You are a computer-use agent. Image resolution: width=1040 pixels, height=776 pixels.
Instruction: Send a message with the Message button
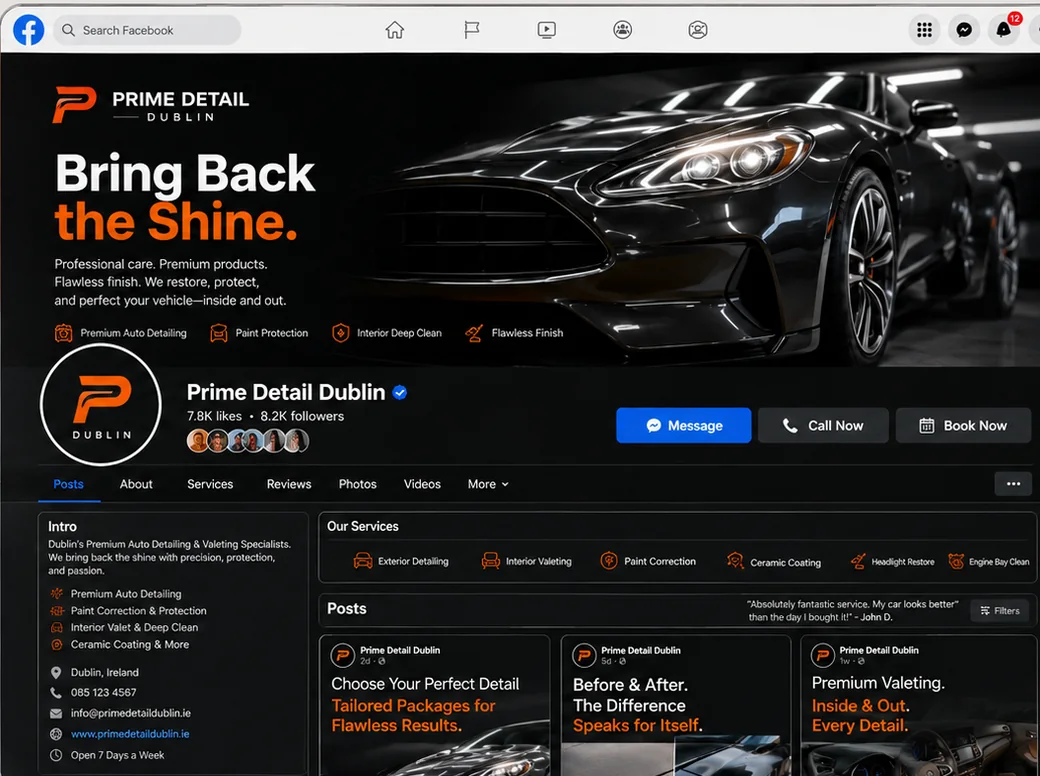(684, 425)
